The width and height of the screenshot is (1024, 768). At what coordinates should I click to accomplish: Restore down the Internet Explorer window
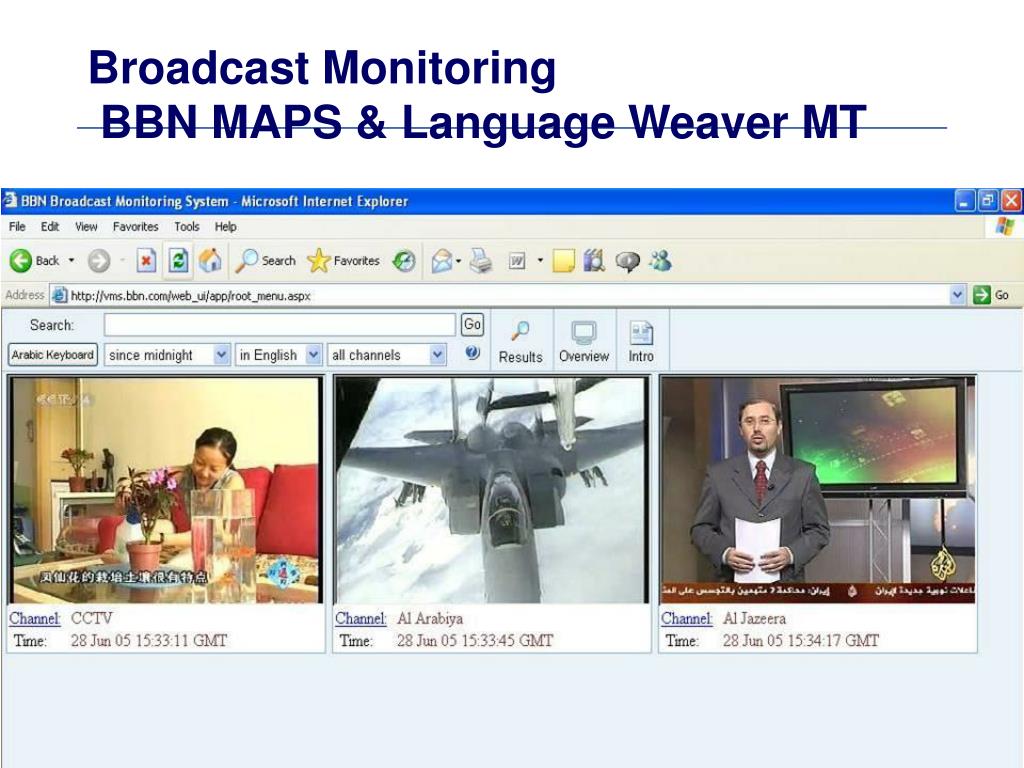point(987,200)
